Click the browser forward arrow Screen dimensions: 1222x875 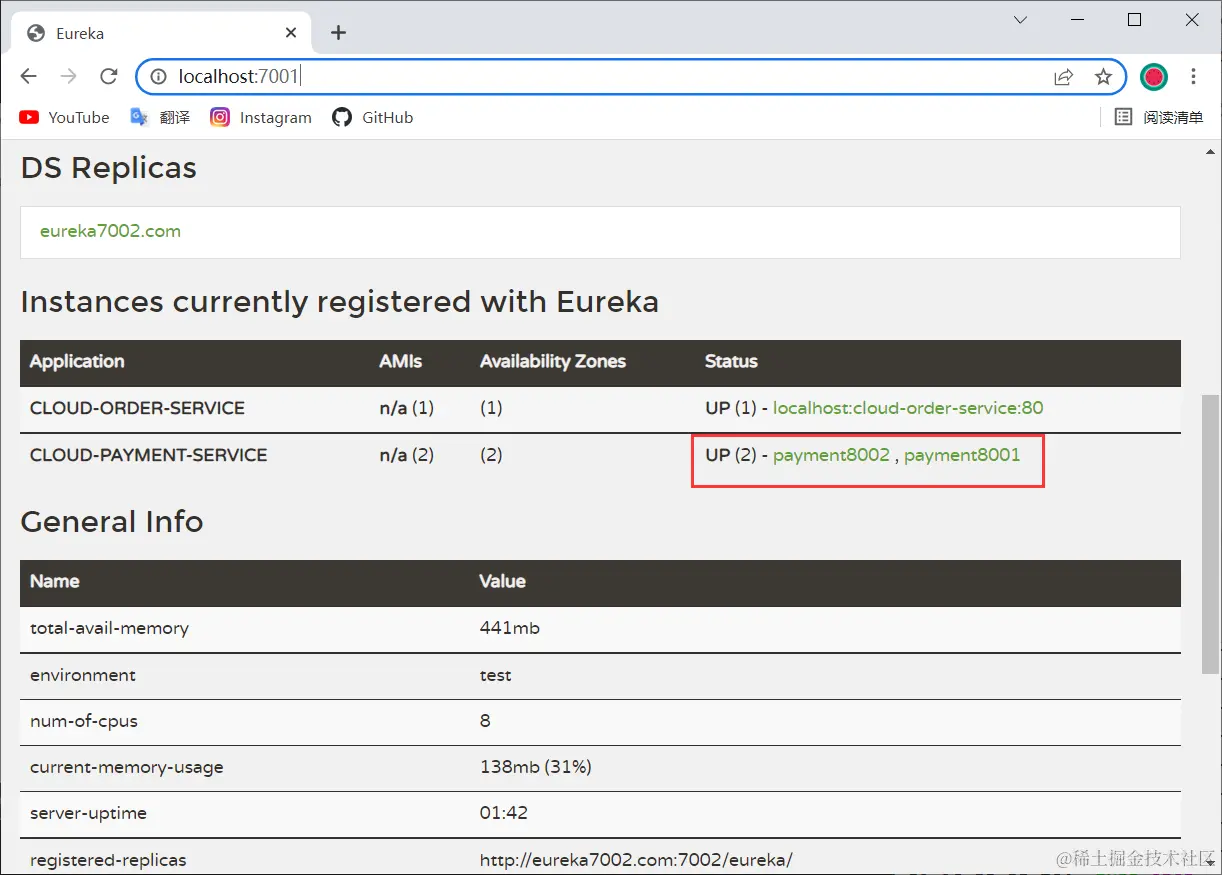(x=68, y=77)
